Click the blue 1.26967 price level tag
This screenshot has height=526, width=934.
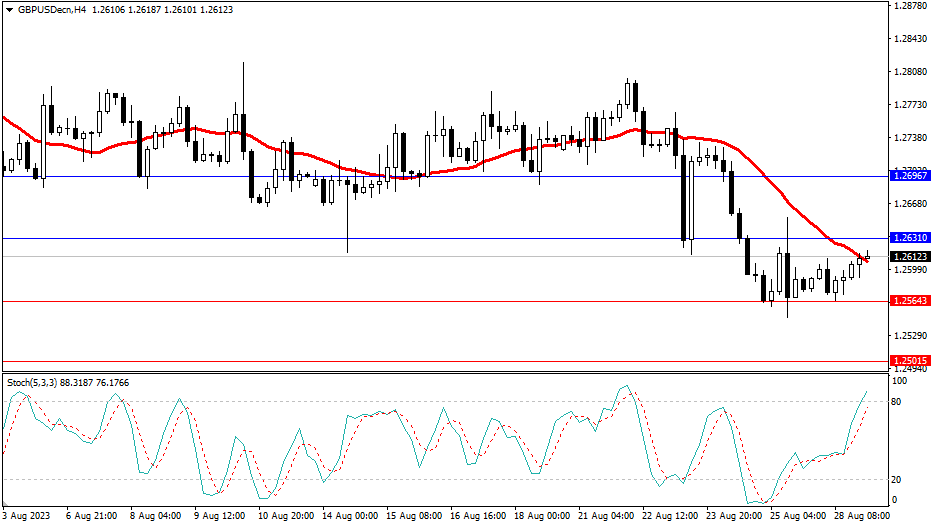pyautogui.click(x=911, y=175)
